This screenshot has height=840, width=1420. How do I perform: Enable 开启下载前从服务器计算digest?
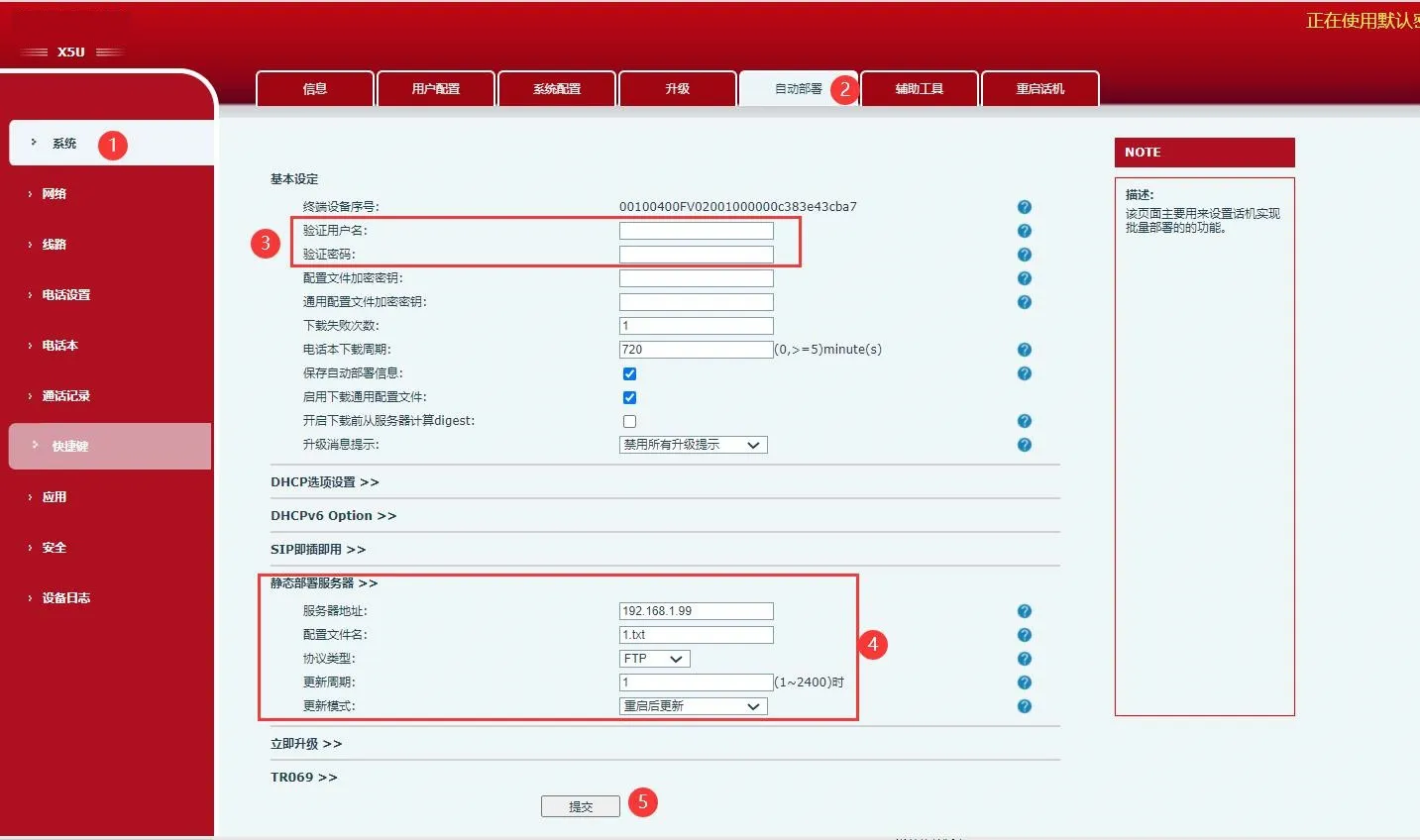629,420
